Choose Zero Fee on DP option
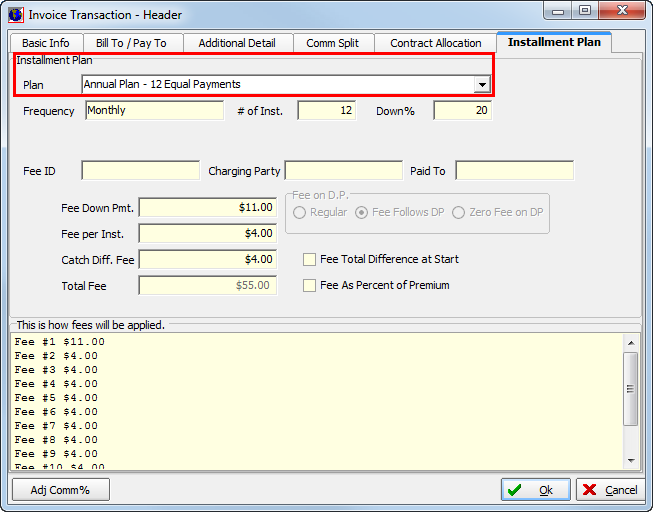 459,212
